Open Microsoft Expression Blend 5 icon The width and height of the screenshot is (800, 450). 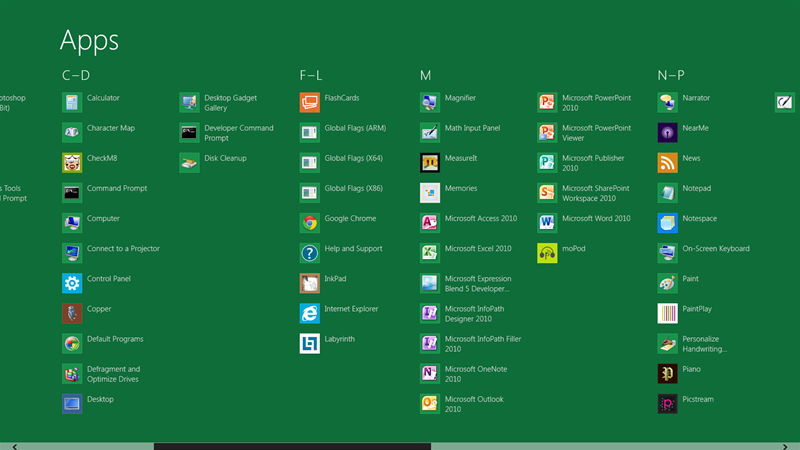point(430,283)
